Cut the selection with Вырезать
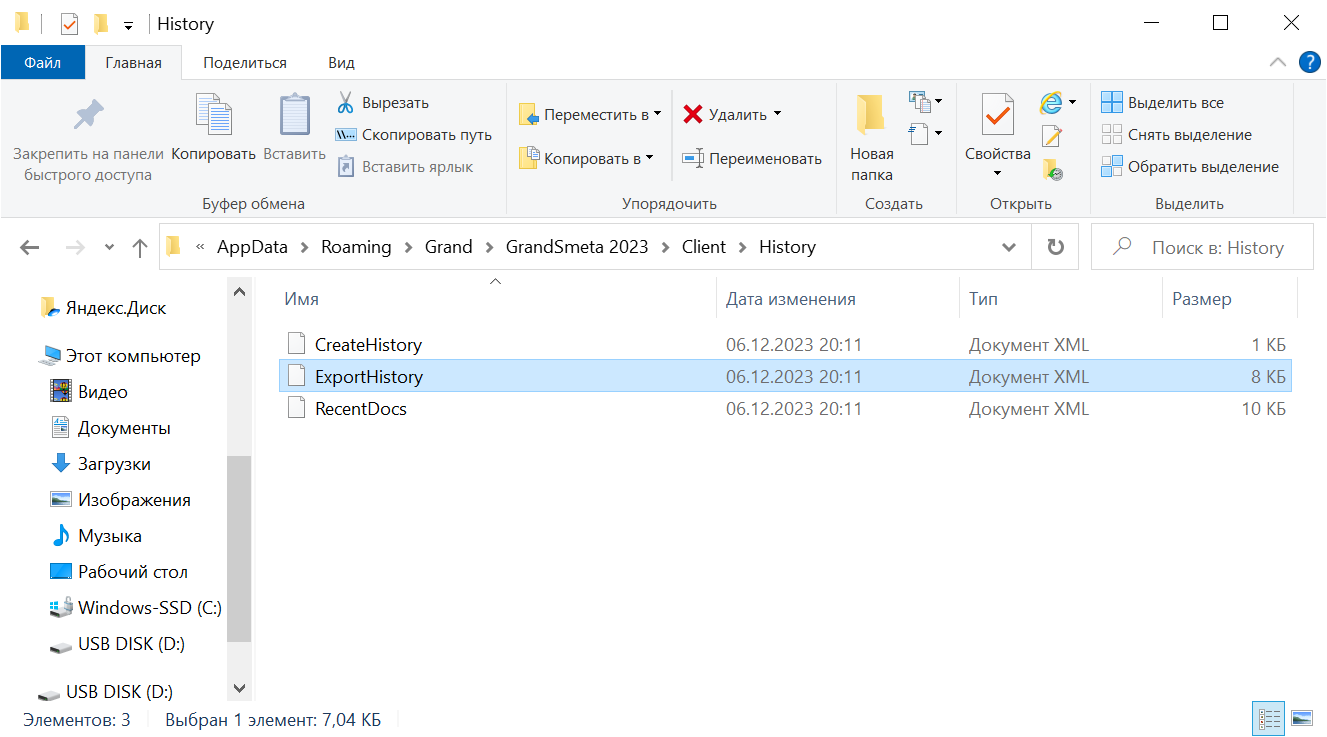Viewport: 1327px width, 737px height. [382, 103]
